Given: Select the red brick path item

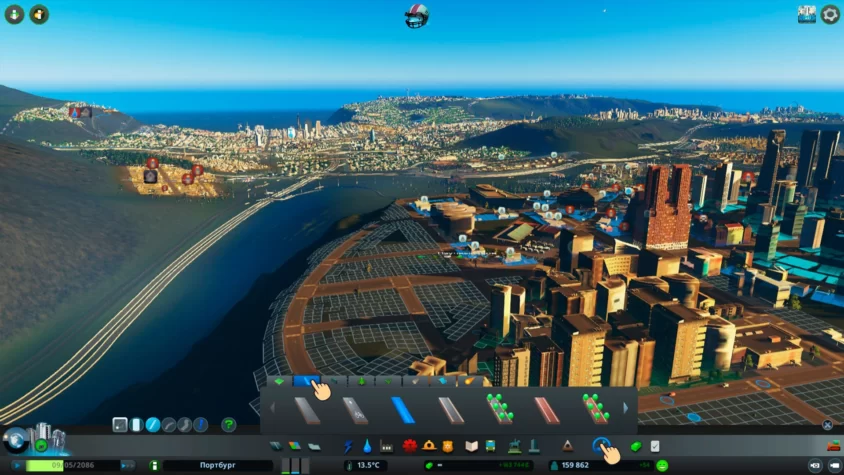Looking at the screenshot, I should pos(547,410).
